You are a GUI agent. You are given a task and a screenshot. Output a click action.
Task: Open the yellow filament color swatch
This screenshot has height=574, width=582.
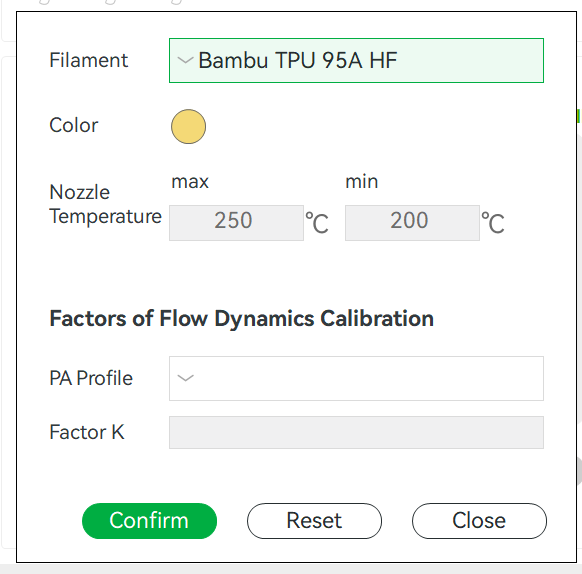[189, 127]
